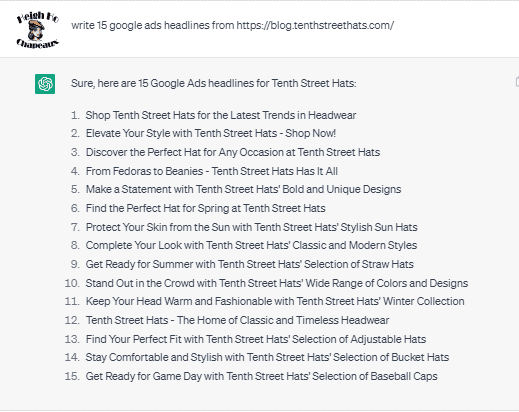
Task: Click headline 9 'Get Ready for Summer' Straw Hats
Action: click(x=250, y=264)
